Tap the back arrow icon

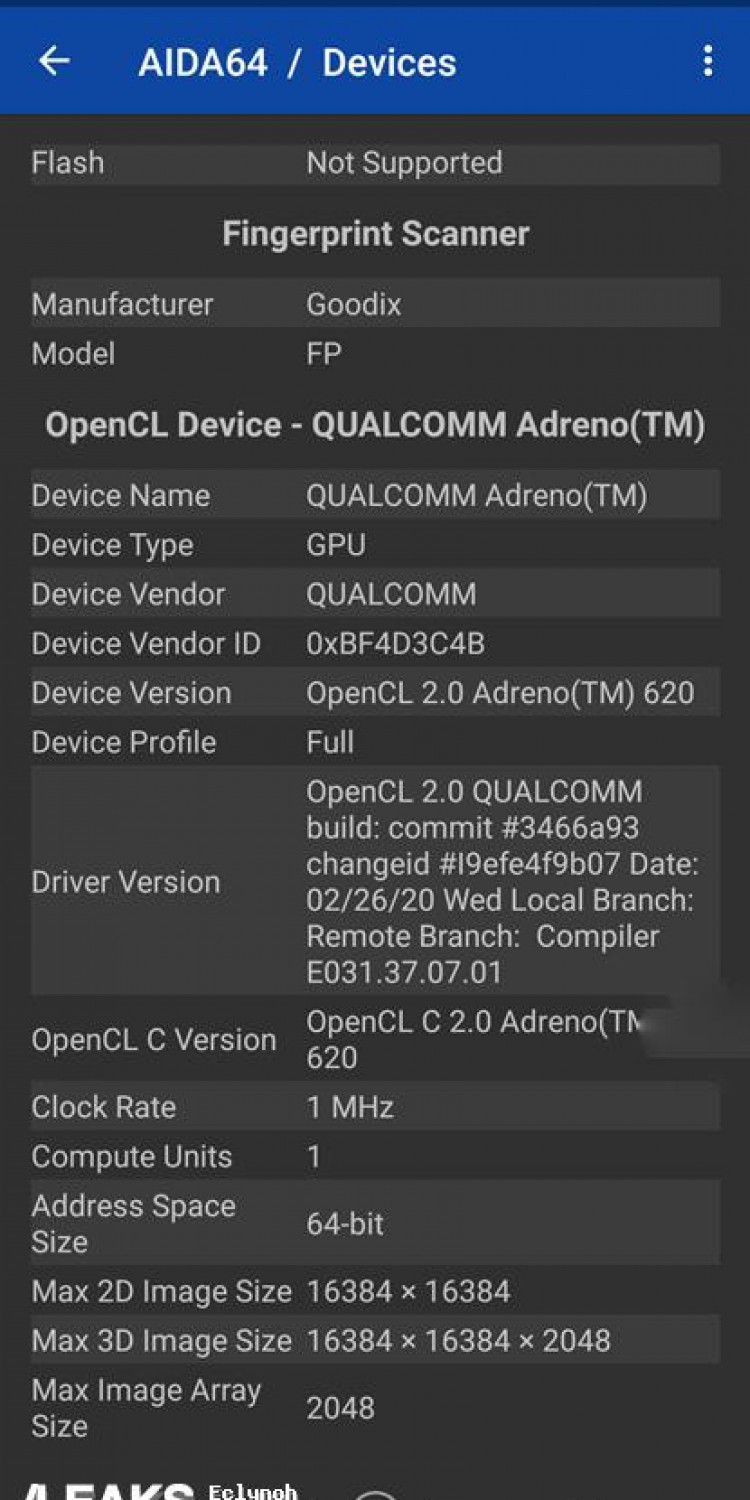pos(54,61)
